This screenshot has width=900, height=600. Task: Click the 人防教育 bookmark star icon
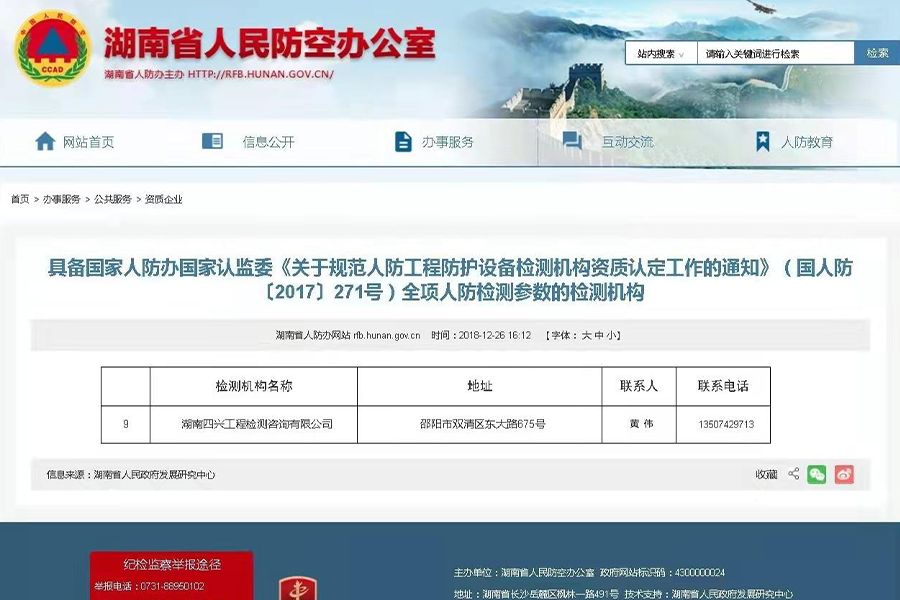[762, 141]
